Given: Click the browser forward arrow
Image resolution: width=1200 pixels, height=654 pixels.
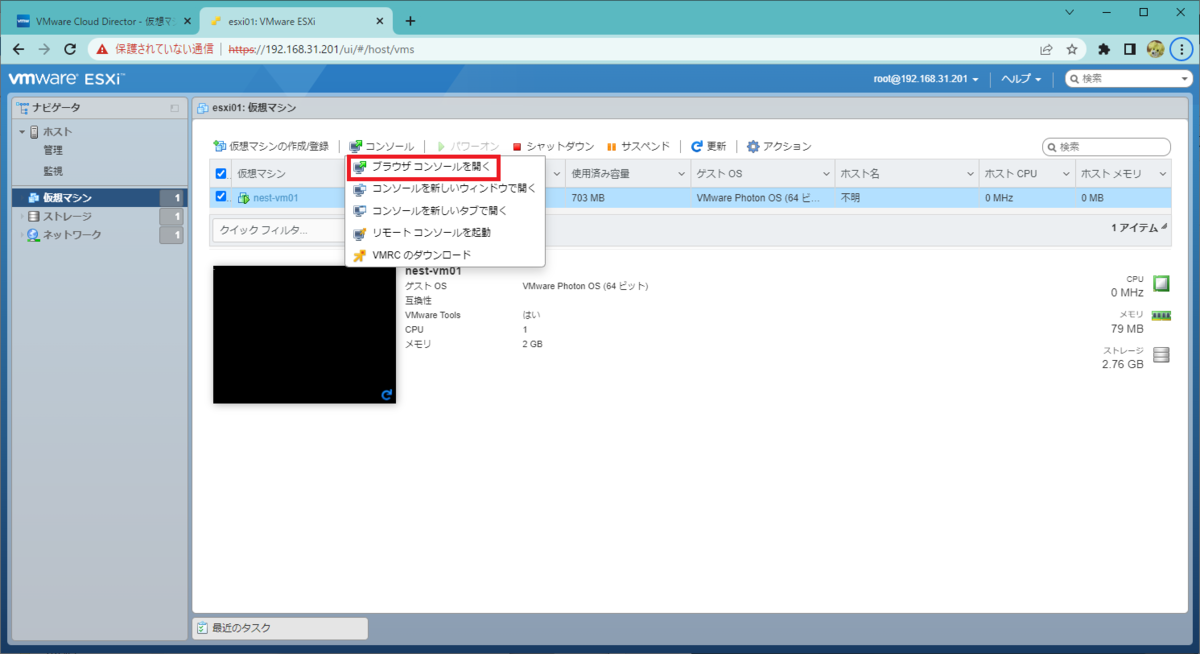Looking at the screenshot, I should point(44,48).
